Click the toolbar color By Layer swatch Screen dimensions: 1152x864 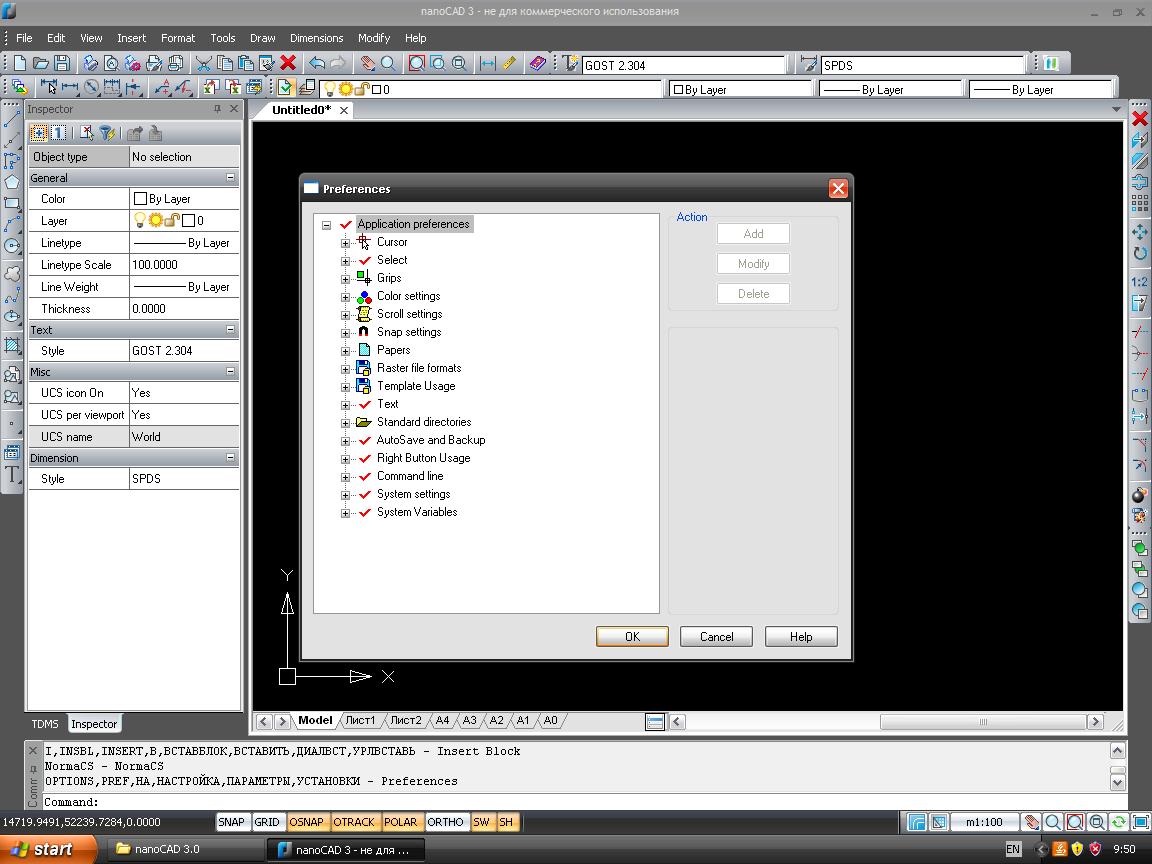pos(678,90)
